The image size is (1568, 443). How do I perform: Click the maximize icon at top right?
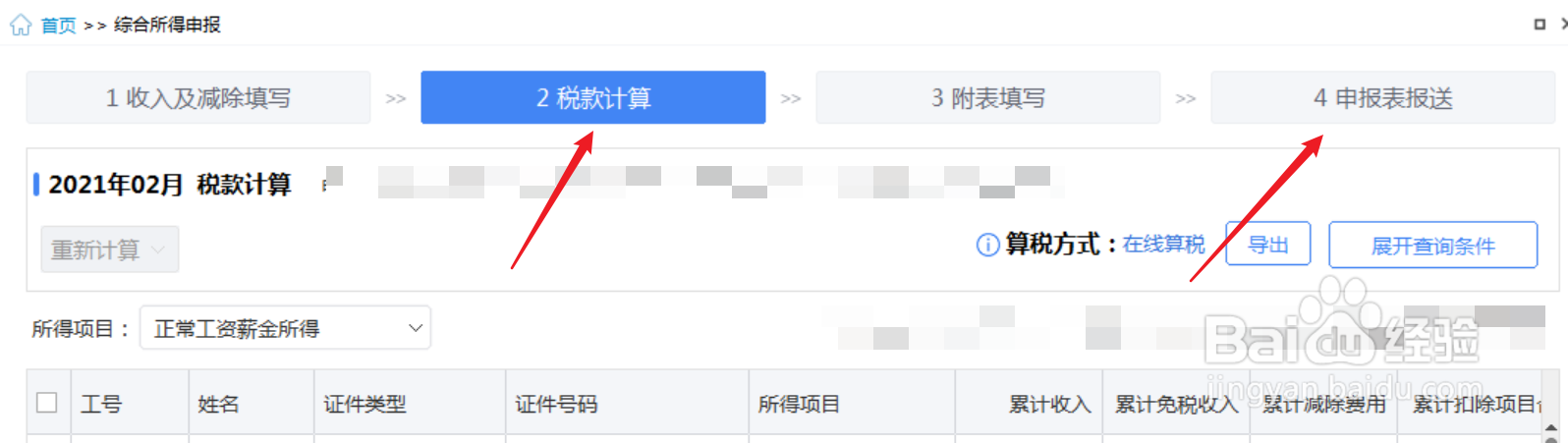1540,25
